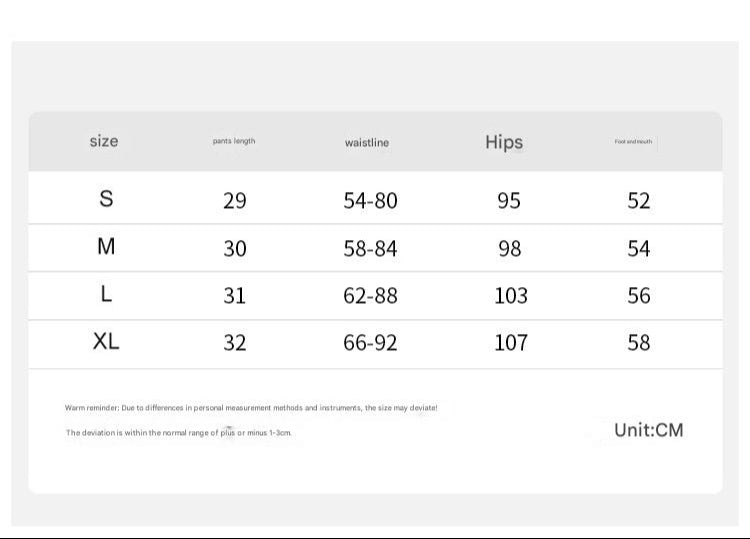Image resolution: width=750 pixels, height=539 pixels.
Task: Click the 'Foot and mouth' column header
Action: point(633,142)
